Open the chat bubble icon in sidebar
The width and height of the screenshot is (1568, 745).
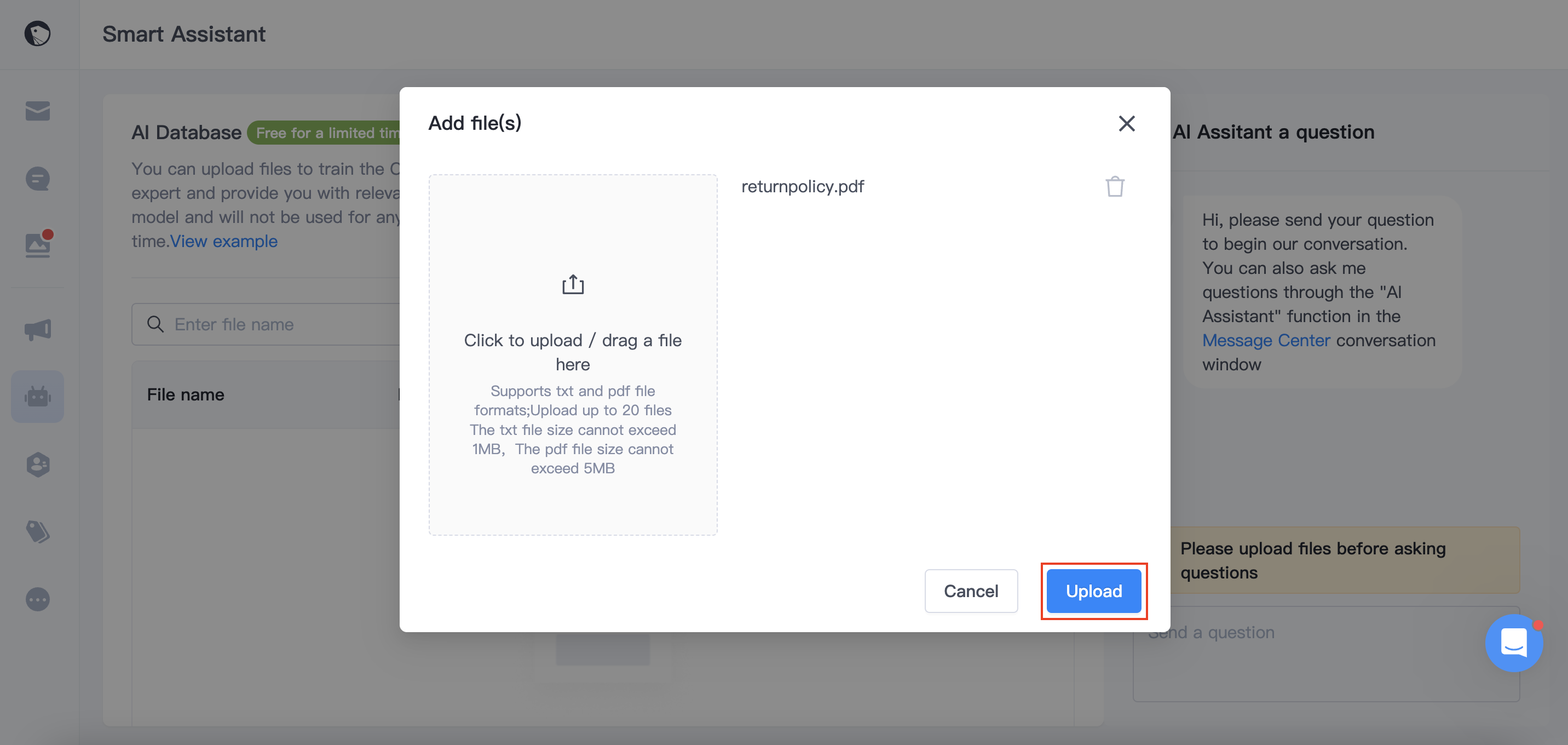[x=38, y=179]
